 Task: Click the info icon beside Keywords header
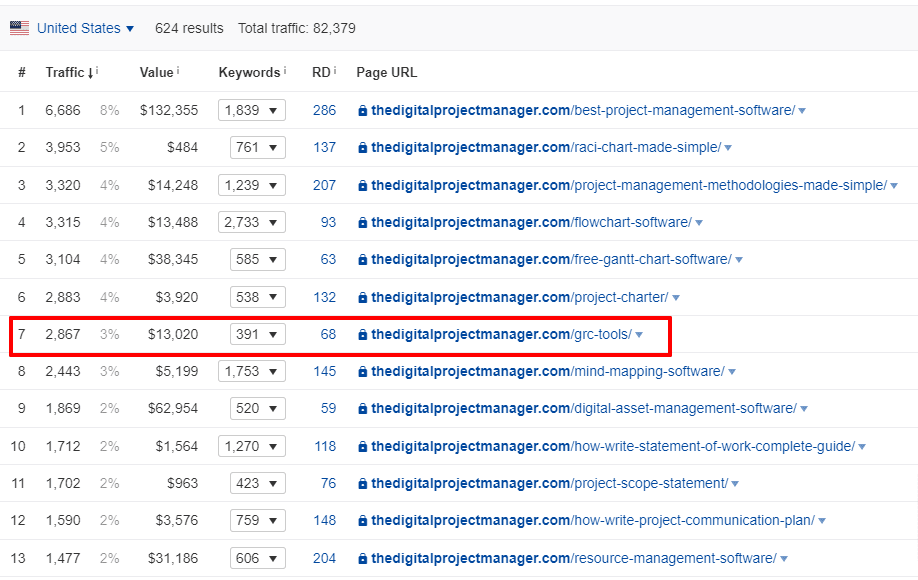click(285, 70)
